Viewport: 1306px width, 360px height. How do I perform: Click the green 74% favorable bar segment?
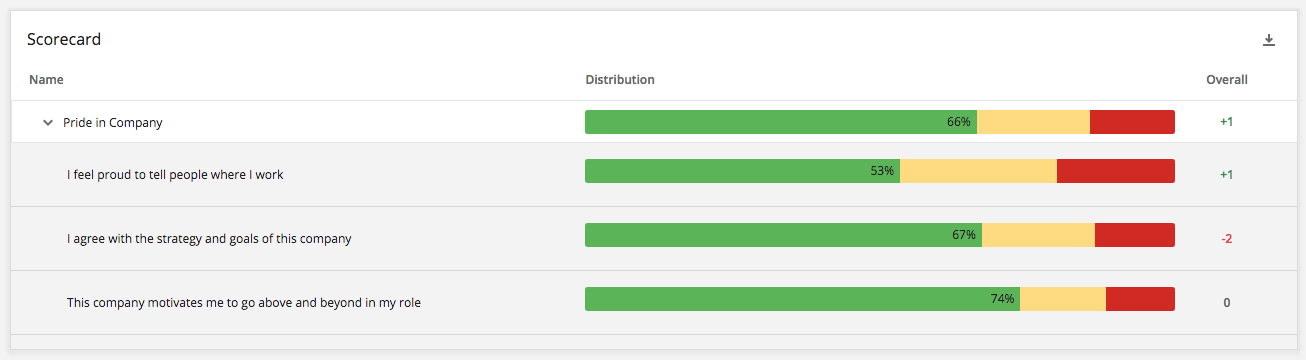point(802,299)
